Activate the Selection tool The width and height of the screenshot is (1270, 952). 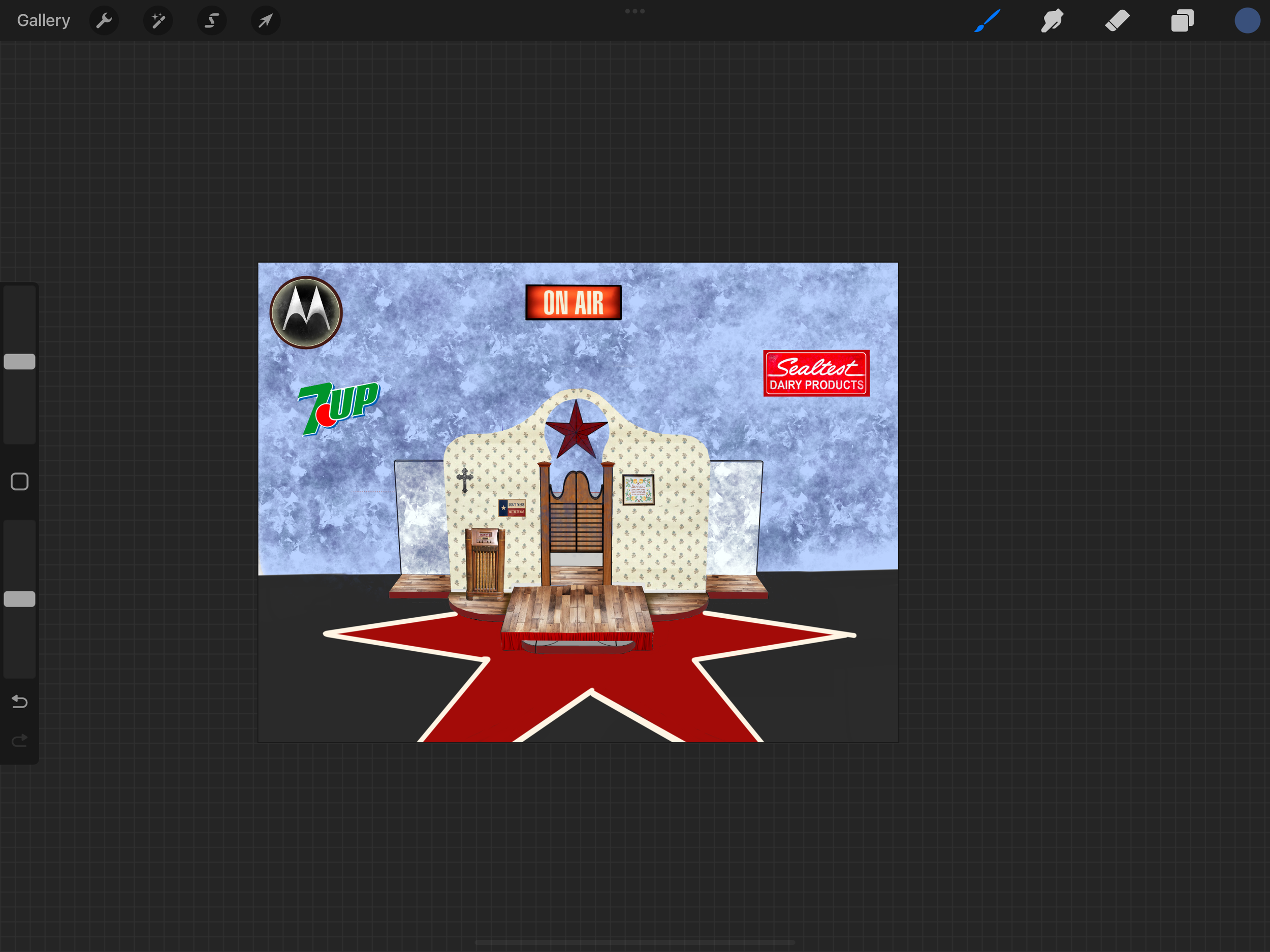point(212,21)
